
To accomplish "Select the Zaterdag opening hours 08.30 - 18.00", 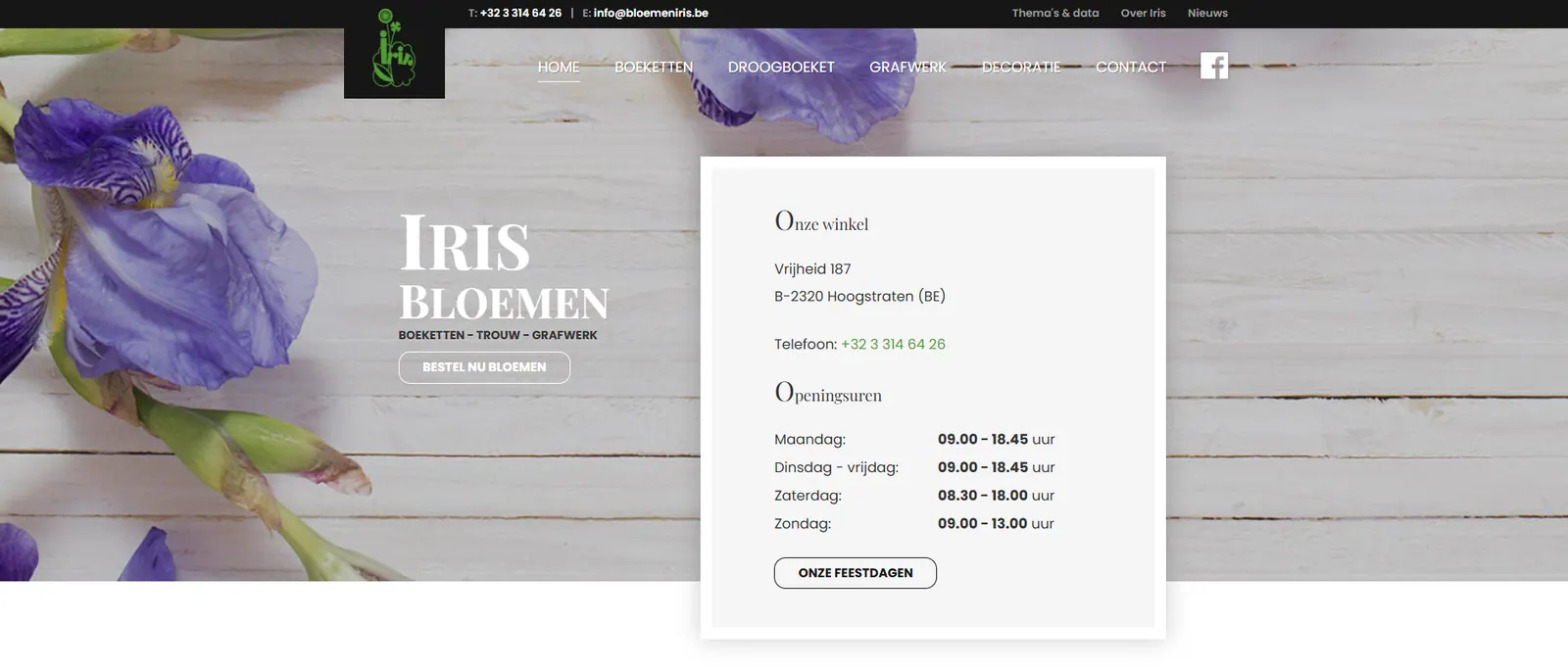I will (983, 496).
